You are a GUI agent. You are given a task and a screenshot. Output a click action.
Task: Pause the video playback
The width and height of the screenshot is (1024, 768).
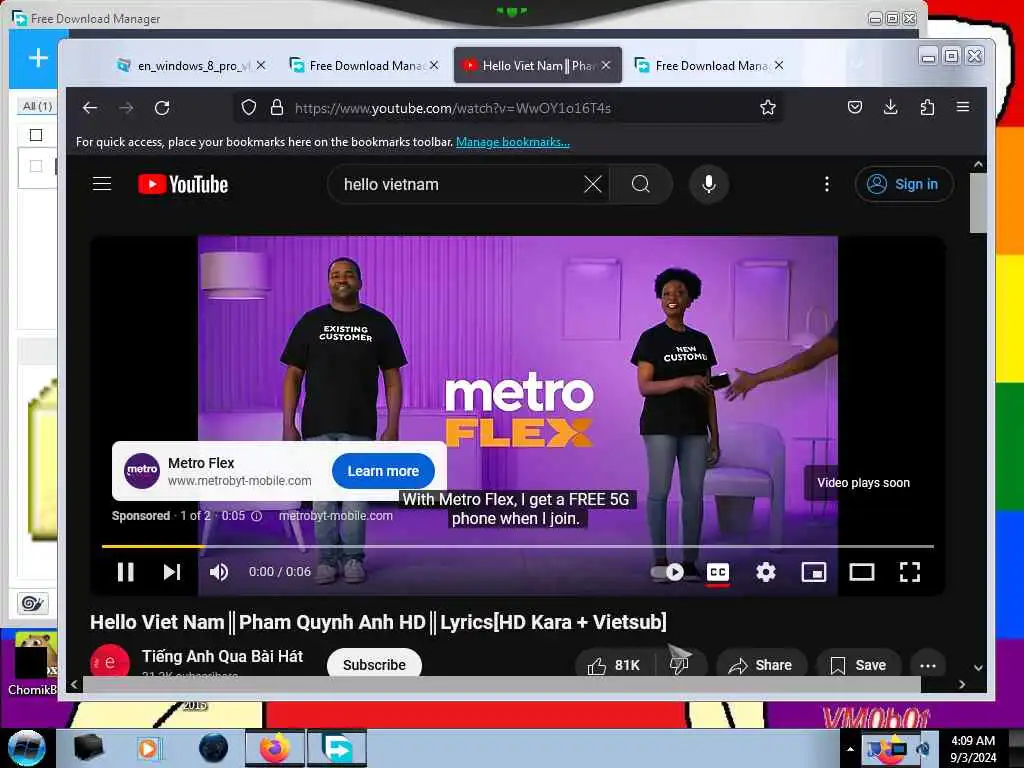(x=125, y=572)
